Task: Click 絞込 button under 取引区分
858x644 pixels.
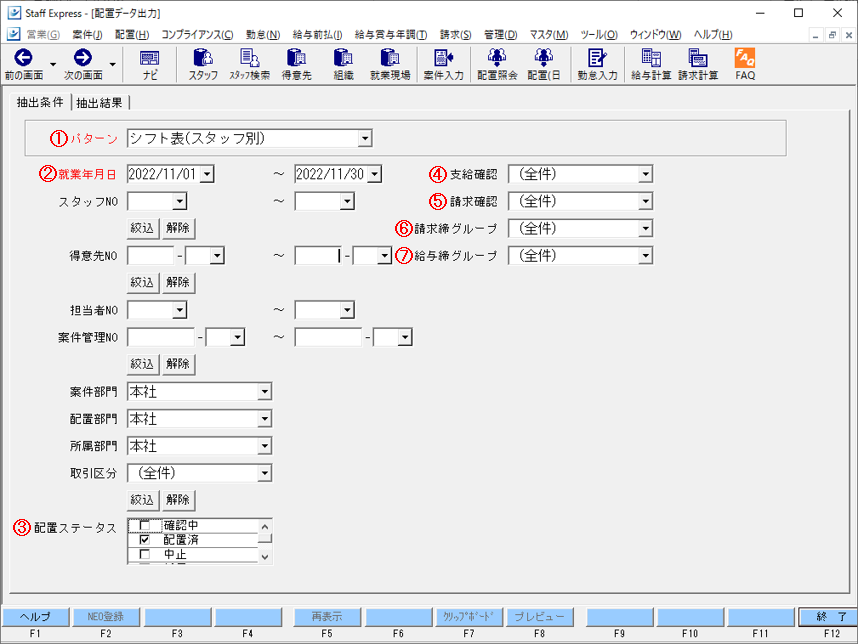Action: click(142, 500)
